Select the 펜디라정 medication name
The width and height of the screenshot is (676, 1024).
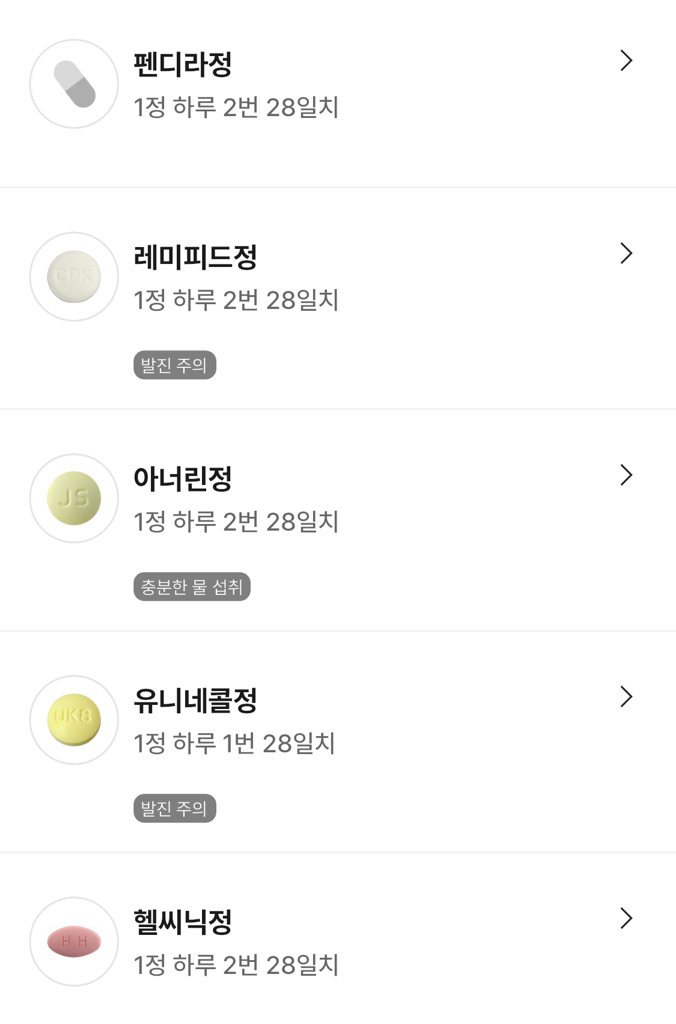point(183,65)
